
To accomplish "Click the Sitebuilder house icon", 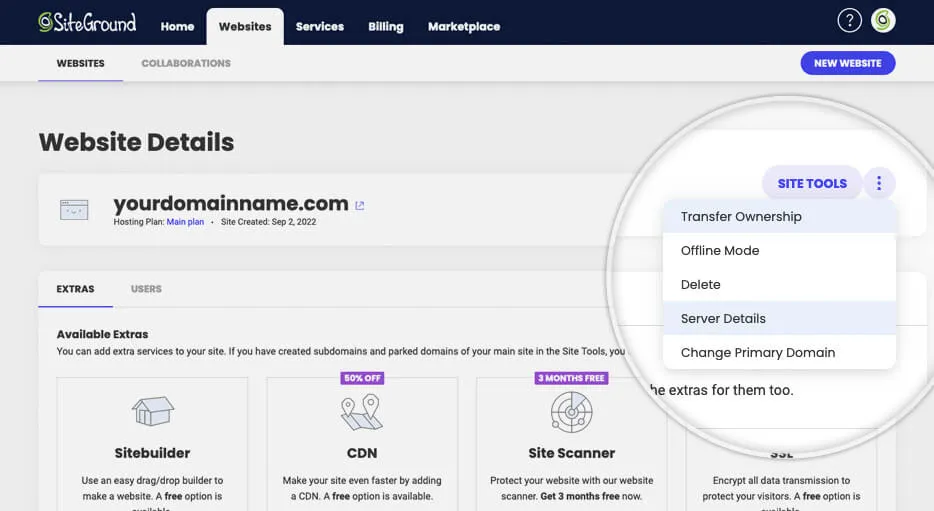I will 152,411.
